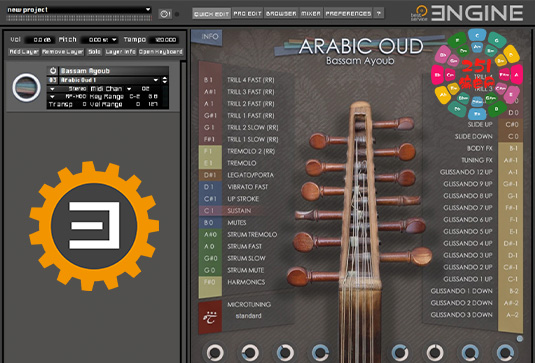
Task: Step presets with Arabic Oud 1 arrows
Action: 165,80
